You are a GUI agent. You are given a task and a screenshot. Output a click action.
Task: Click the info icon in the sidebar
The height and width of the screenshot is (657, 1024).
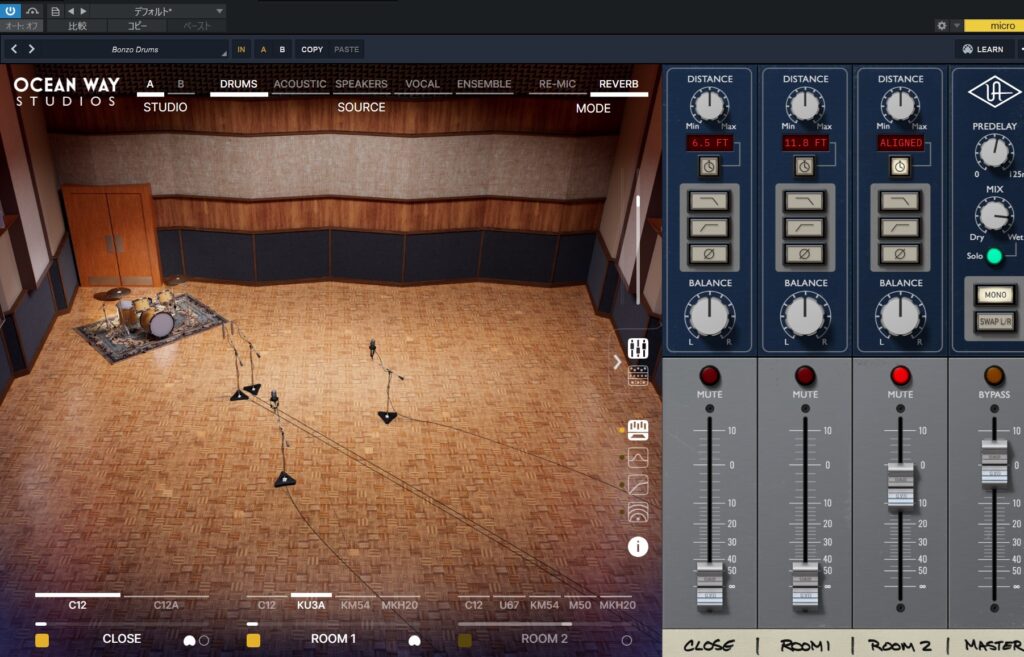pyautogui.click(x=638, y=546)
